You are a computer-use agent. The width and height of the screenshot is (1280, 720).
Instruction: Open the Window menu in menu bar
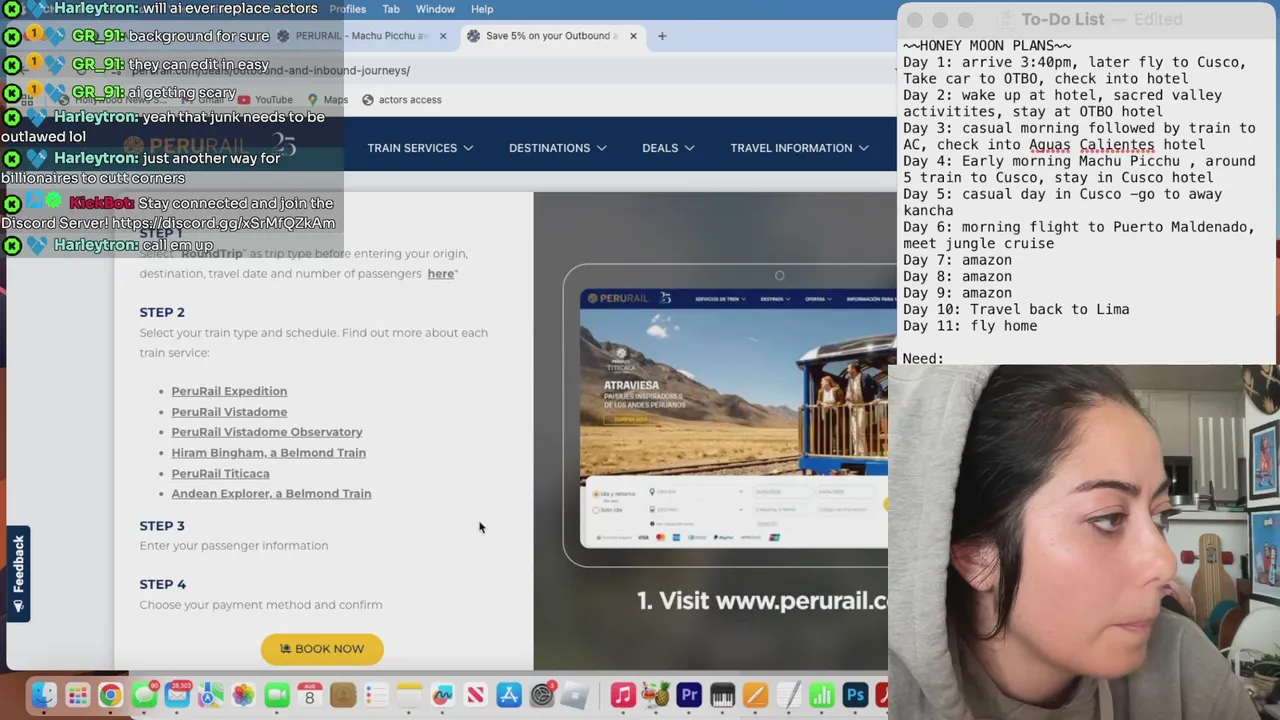point(435,9)
